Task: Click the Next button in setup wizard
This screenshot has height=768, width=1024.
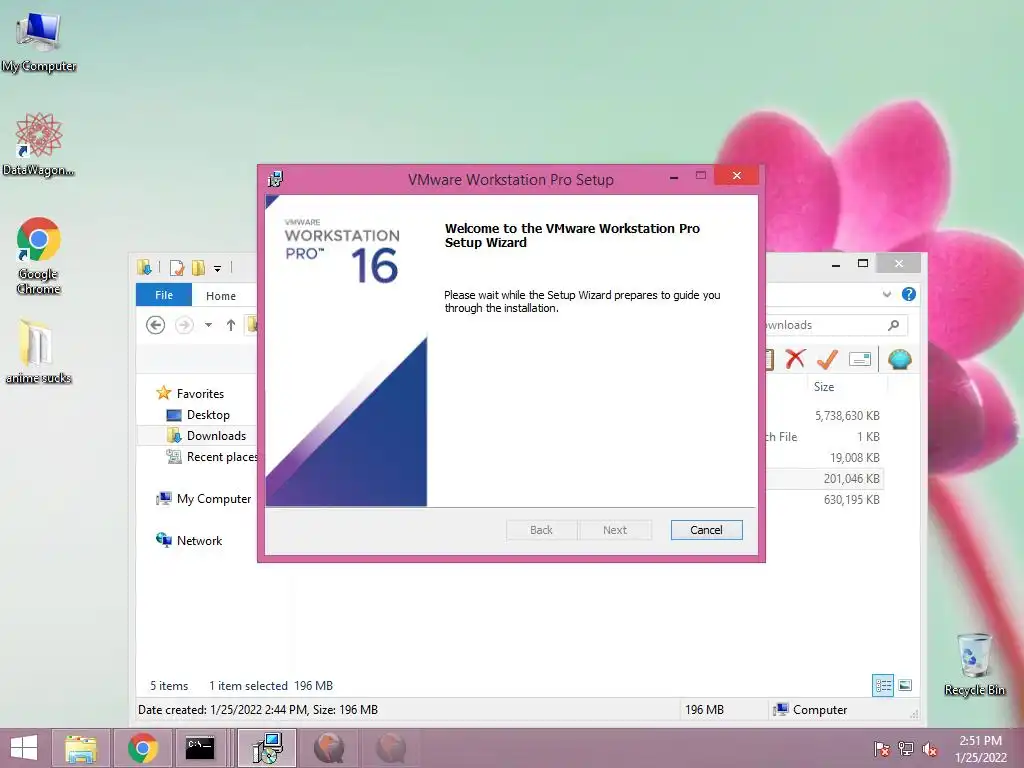Action: [615, 530]
